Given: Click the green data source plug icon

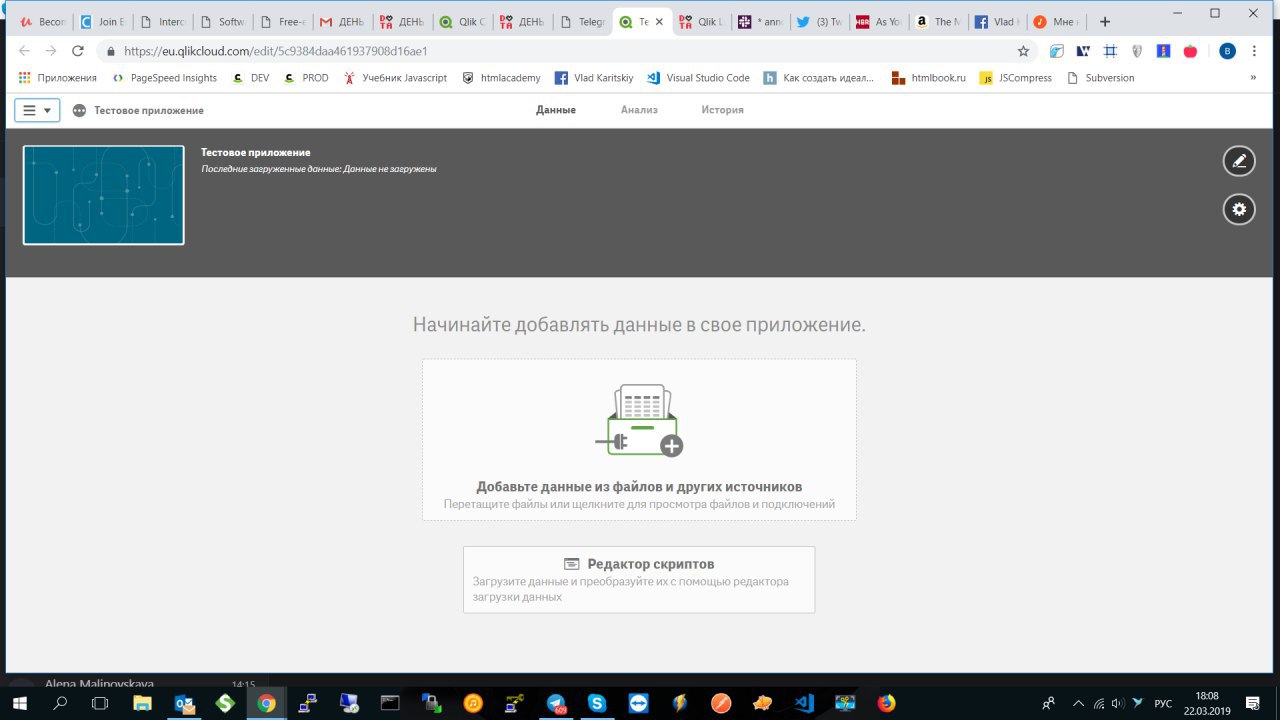Looking at the screenshot, I should 639,420.
